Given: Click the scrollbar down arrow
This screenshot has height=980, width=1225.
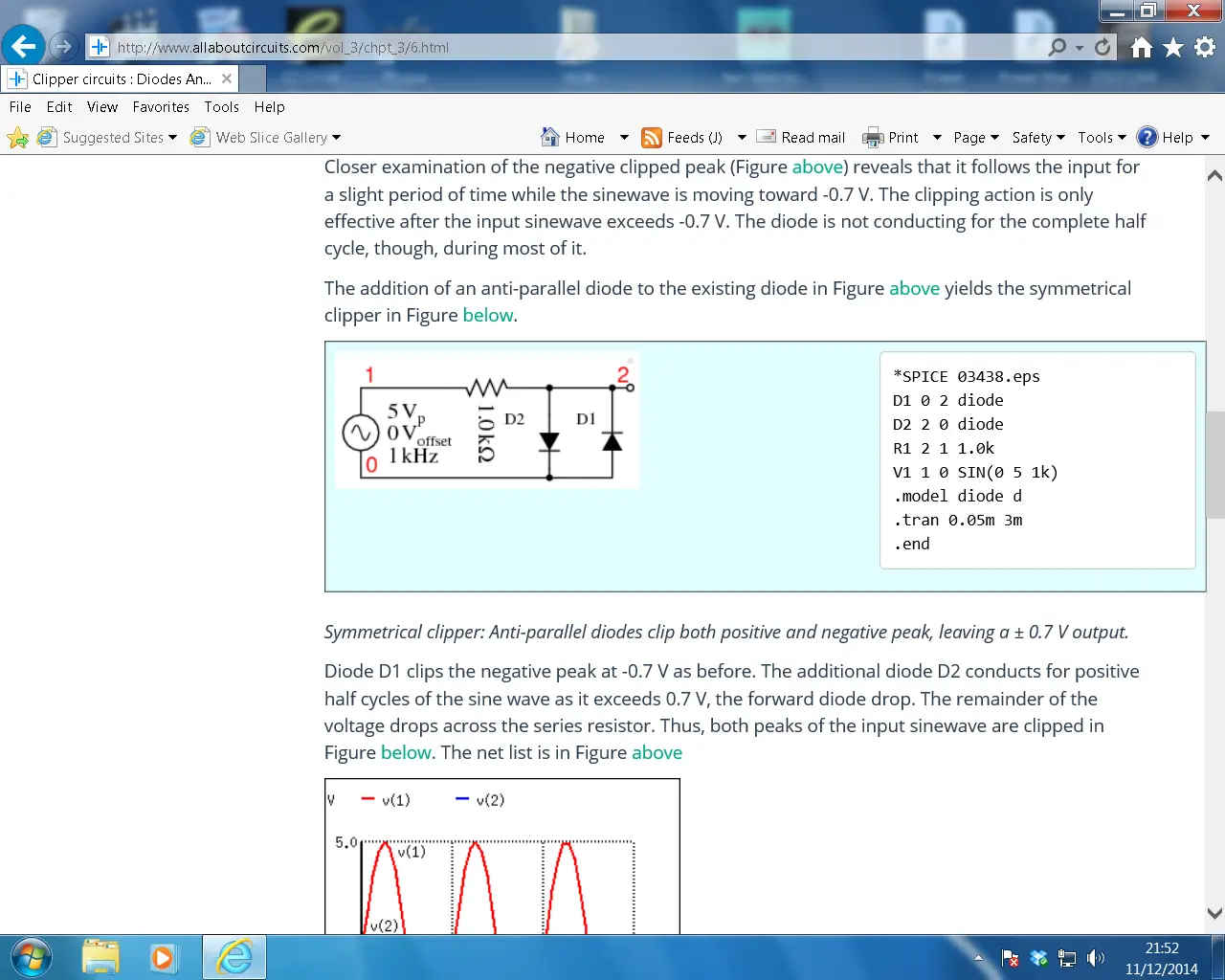Looking at the screenshot, I should click(x=1214, y=913).
